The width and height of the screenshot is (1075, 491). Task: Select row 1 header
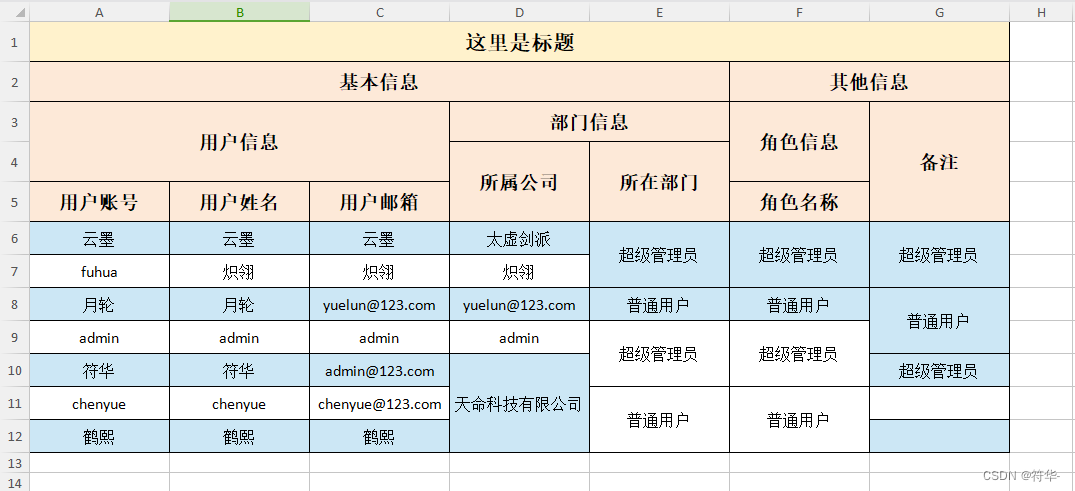(x=14, y=42)
